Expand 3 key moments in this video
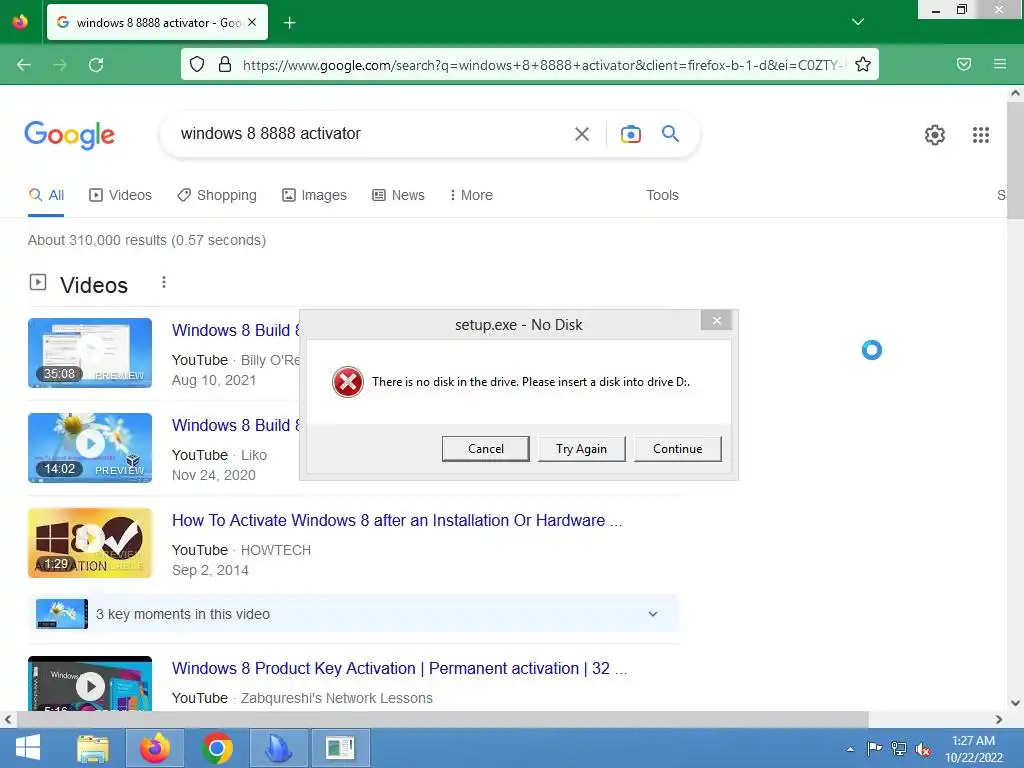Screen dimensions: 1024x768 click(x=354, y=614)
